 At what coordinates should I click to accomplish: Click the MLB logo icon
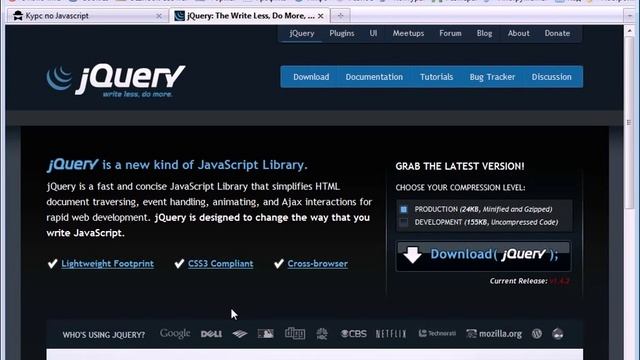266,334
